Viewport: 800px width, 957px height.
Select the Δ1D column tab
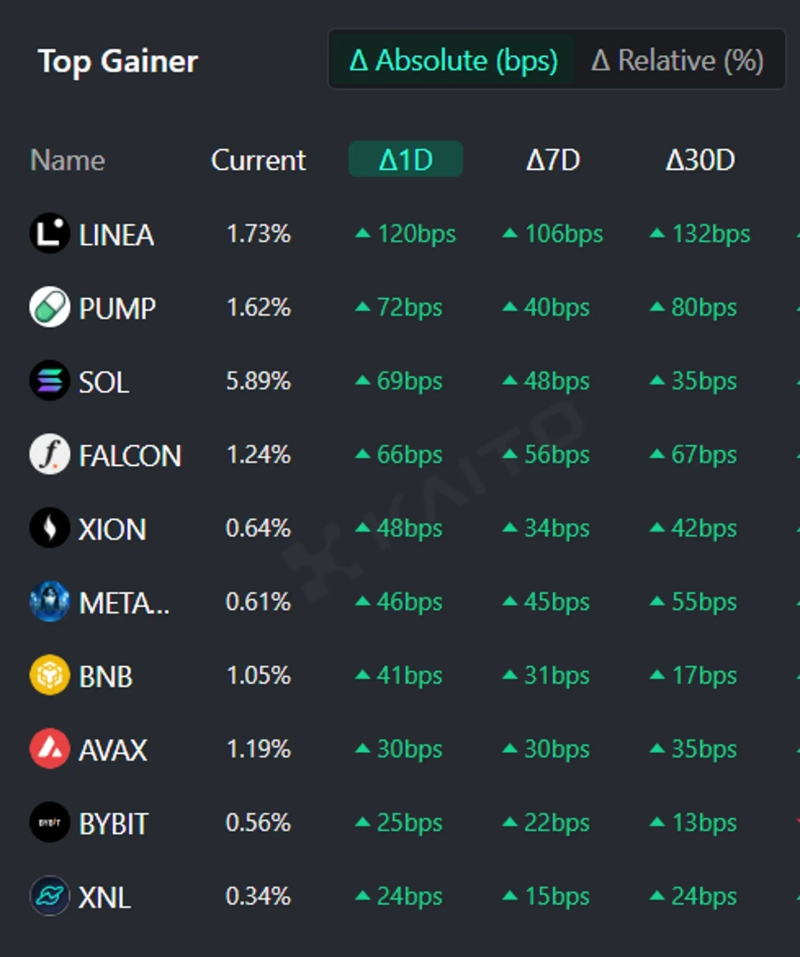point(405,159)
